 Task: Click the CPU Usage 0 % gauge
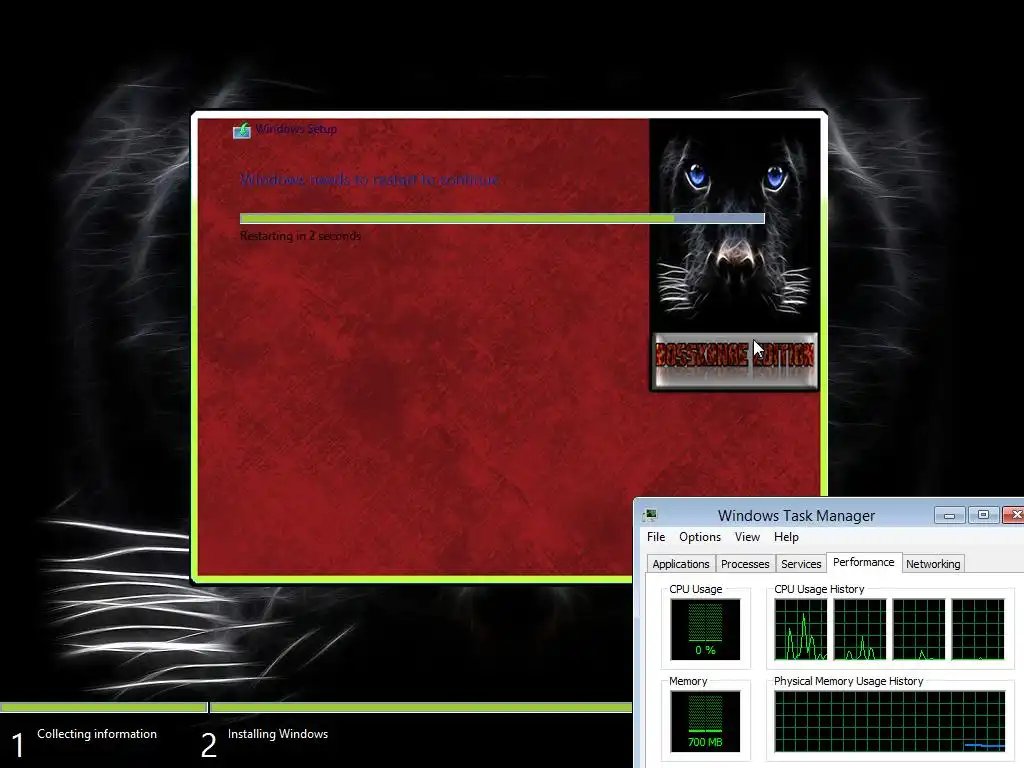[705, 630]
